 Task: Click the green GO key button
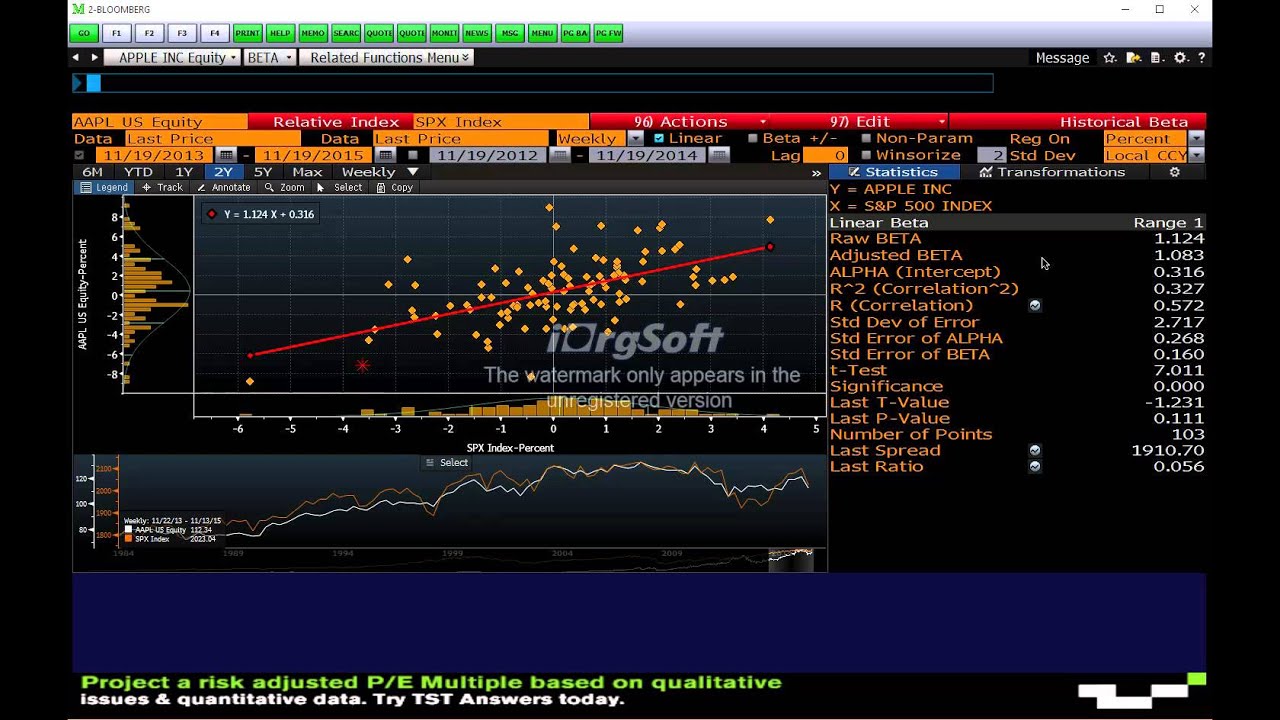(x=84, y=33)
